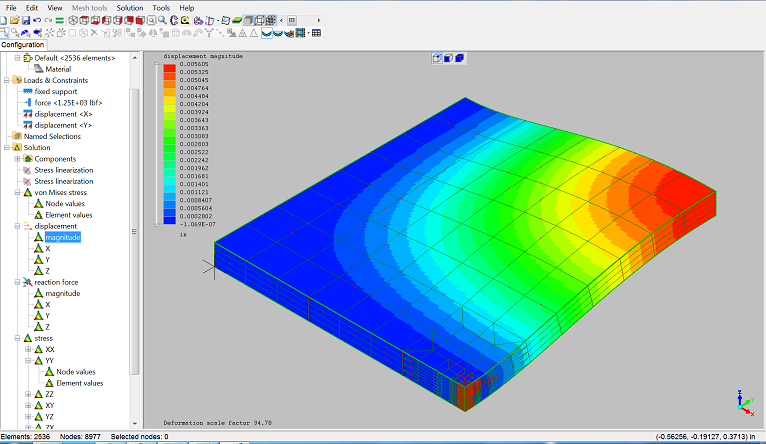Click the legend range handle at top

[157, 63]
